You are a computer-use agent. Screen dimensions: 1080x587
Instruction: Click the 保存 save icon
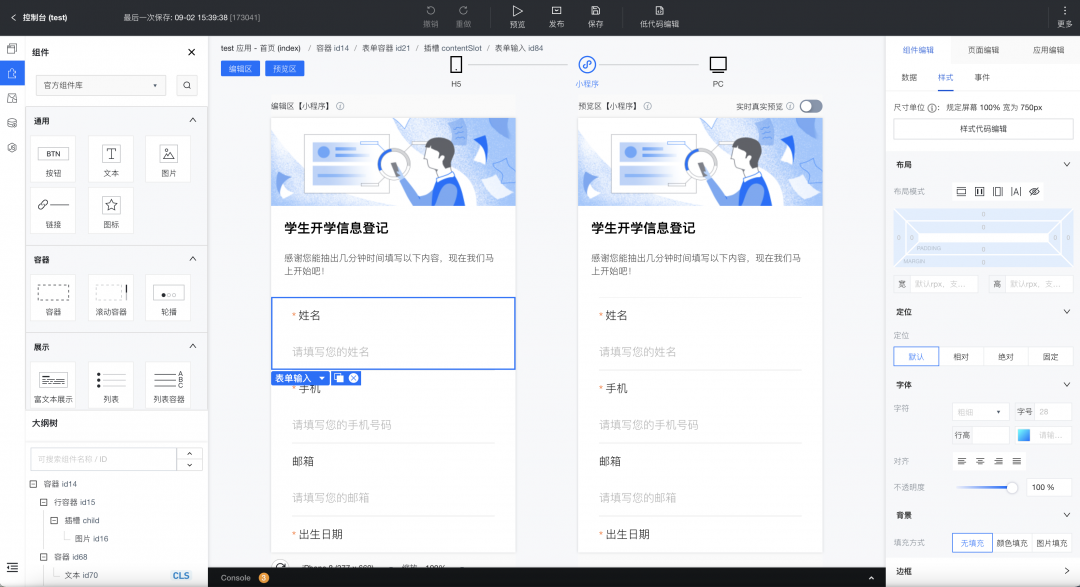coord(596,10)
